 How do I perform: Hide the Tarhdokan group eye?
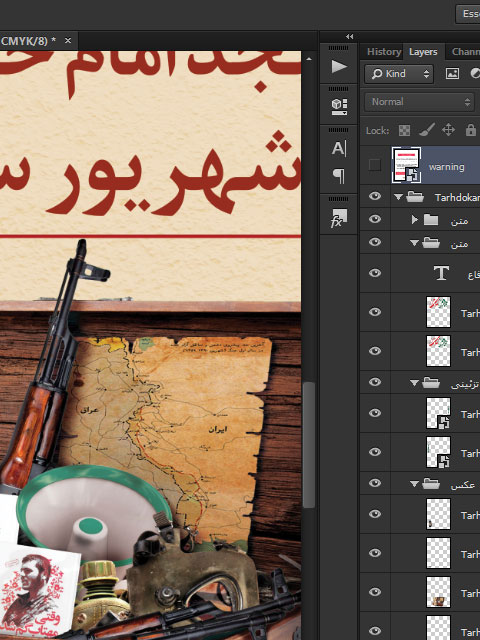tap(375, 196)
